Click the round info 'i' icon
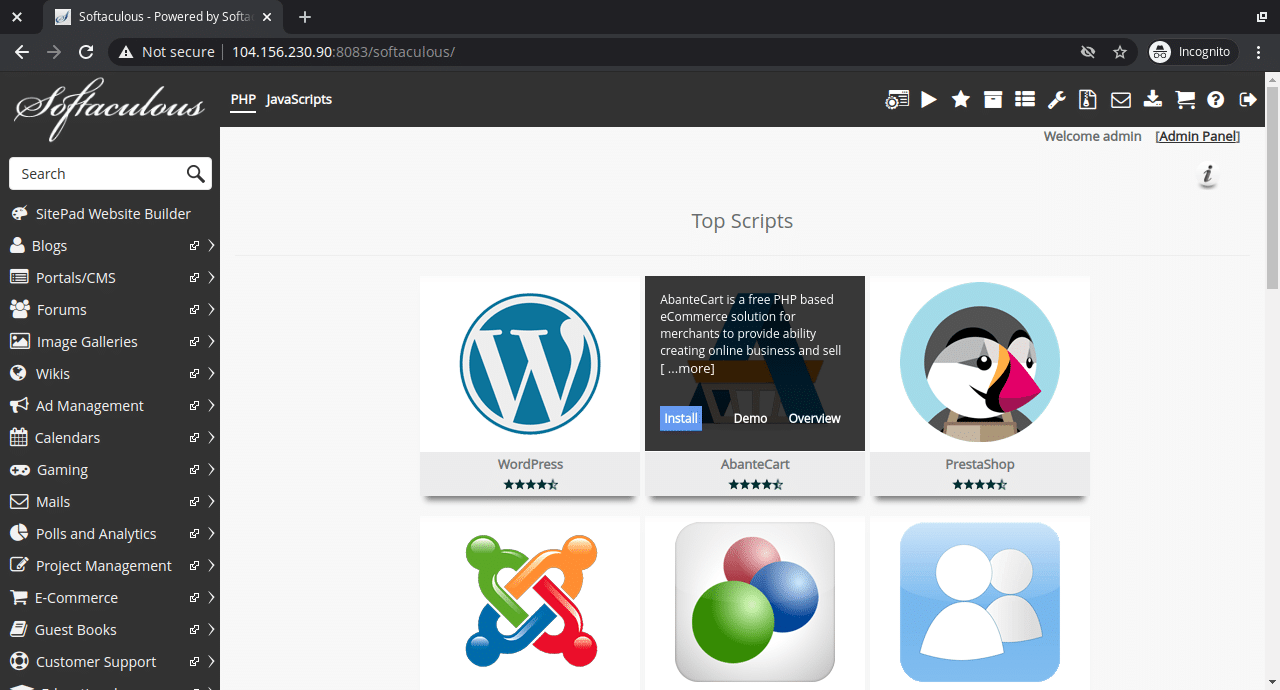This screenshot has height=690, width=1280. 1207,175
